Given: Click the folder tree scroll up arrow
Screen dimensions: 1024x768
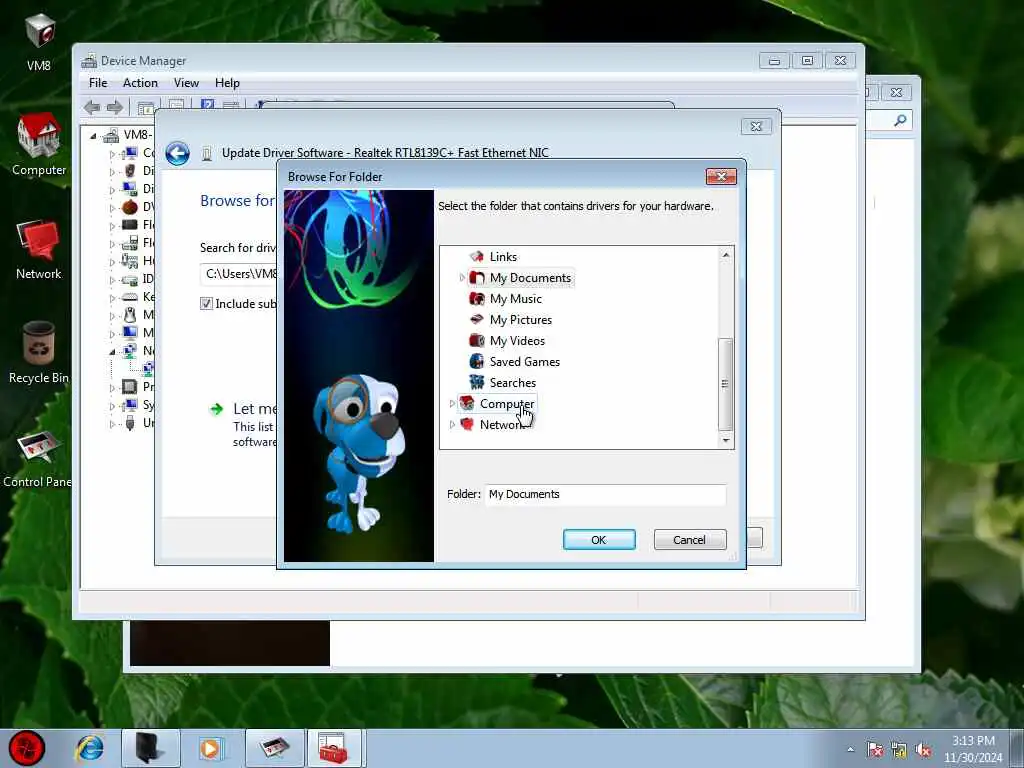Looking at the screenshot, I should (x=726, y=255).
